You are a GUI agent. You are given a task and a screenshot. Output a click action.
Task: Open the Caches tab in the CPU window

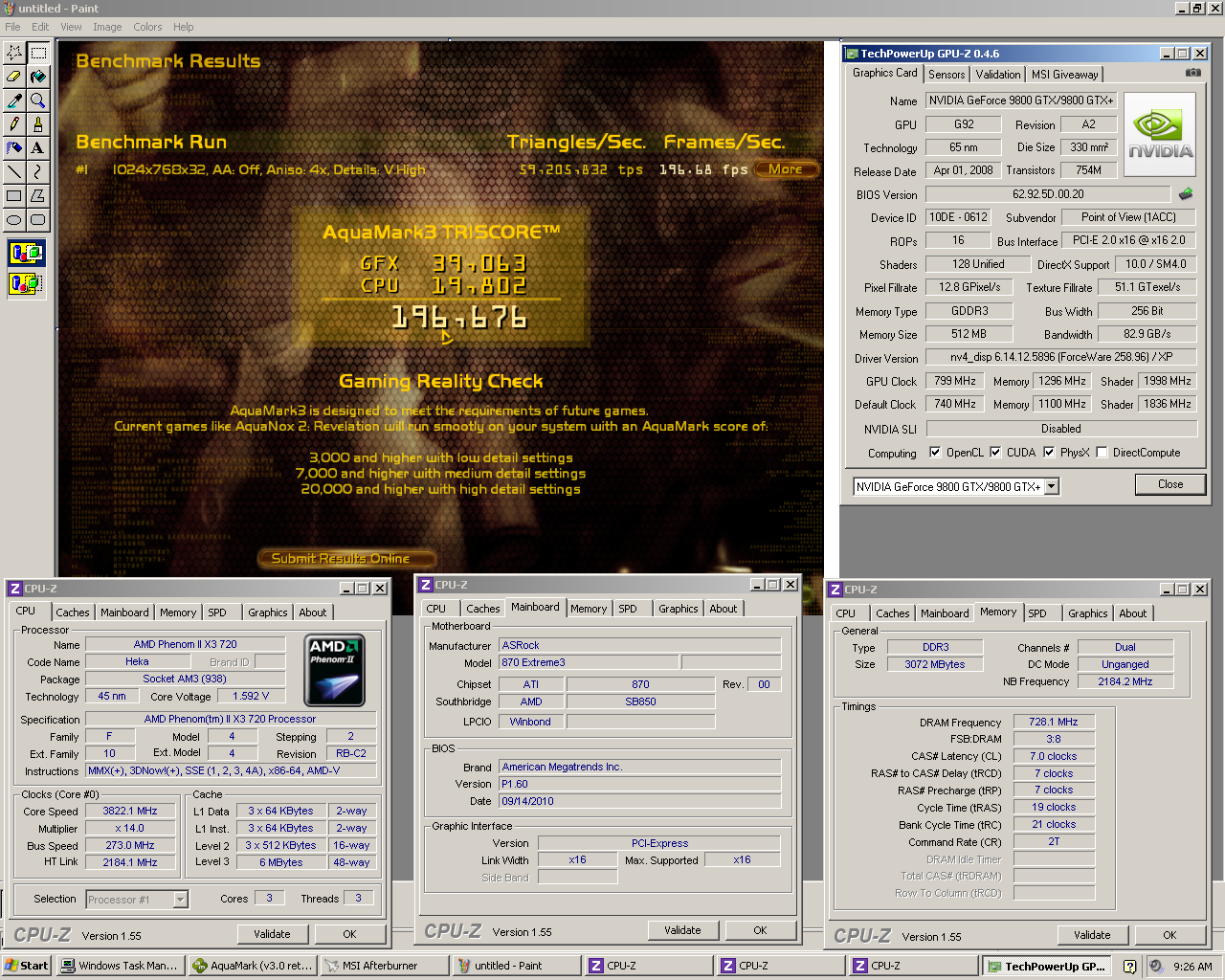[x=73, y=612]
